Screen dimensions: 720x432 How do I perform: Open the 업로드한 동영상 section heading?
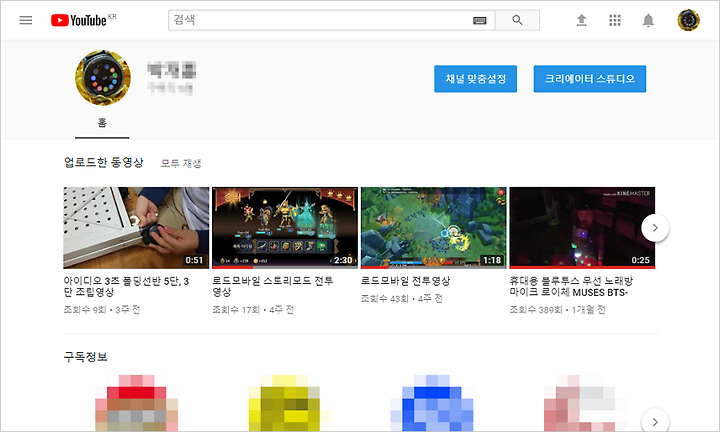pyautogui.click(x=103, y=162)
